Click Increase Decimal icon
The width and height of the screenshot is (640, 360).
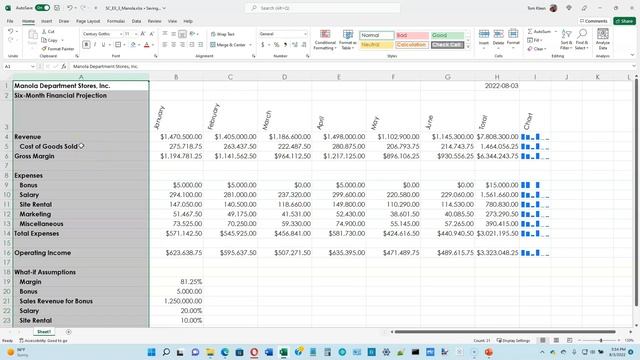coord(295,44)
